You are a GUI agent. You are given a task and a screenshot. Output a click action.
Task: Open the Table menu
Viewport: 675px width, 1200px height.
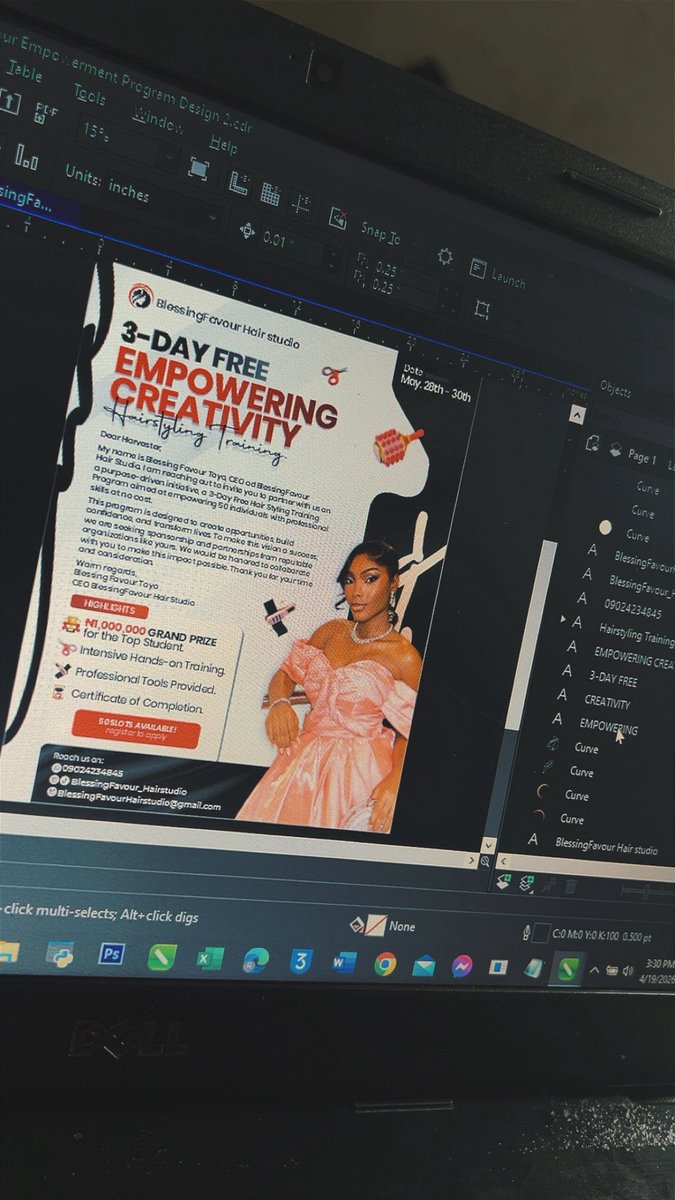pos(25,73)
